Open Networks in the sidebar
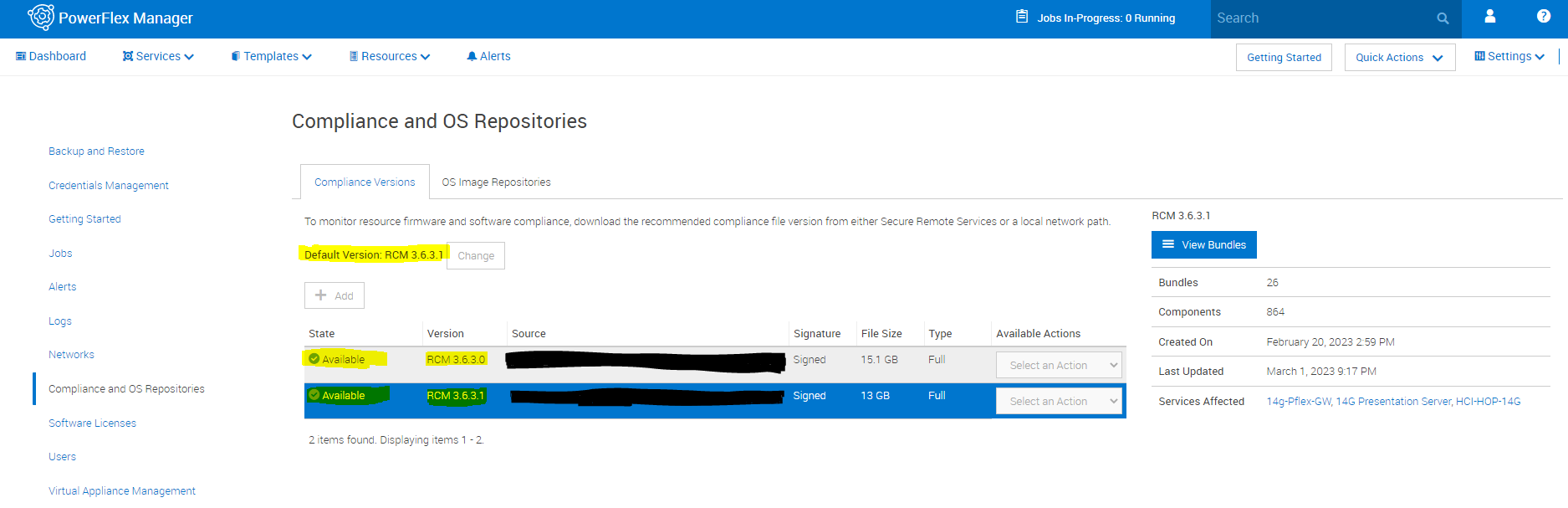Screen dimensions: 1568x508 (71, 355)
